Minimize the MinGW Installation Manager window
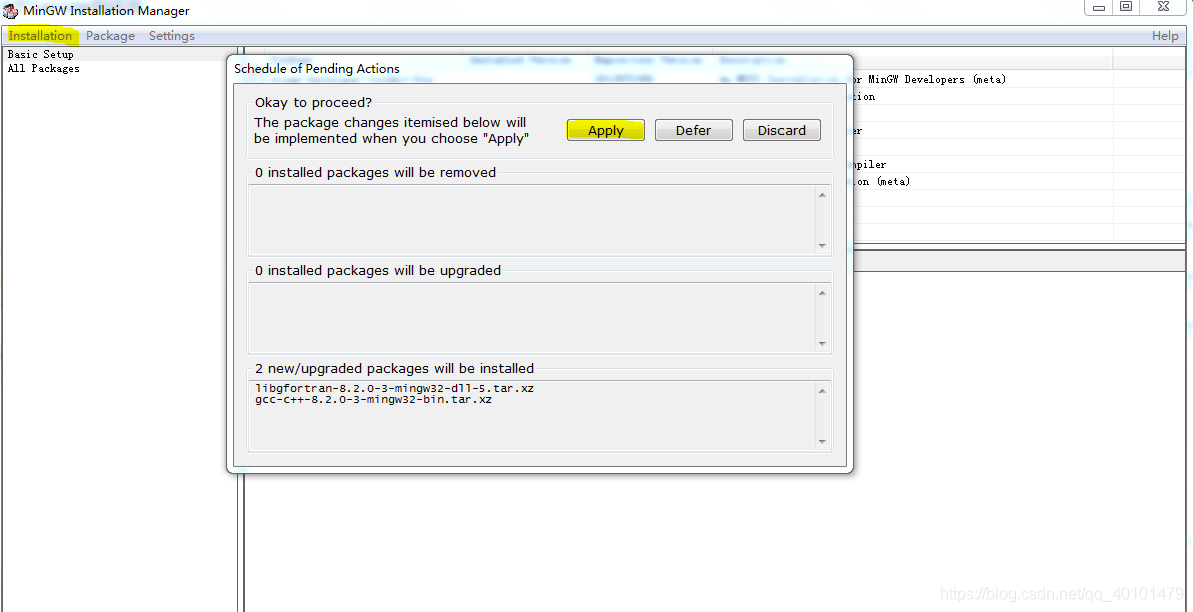1193x612 pixels. click(1099, 8)
